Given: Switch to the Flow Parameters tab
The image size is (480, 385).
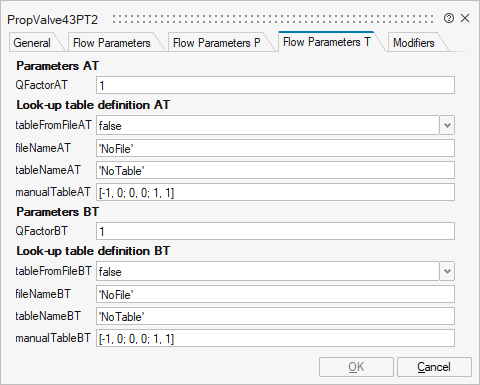Looking at the screenshot, I should [112, 43].
